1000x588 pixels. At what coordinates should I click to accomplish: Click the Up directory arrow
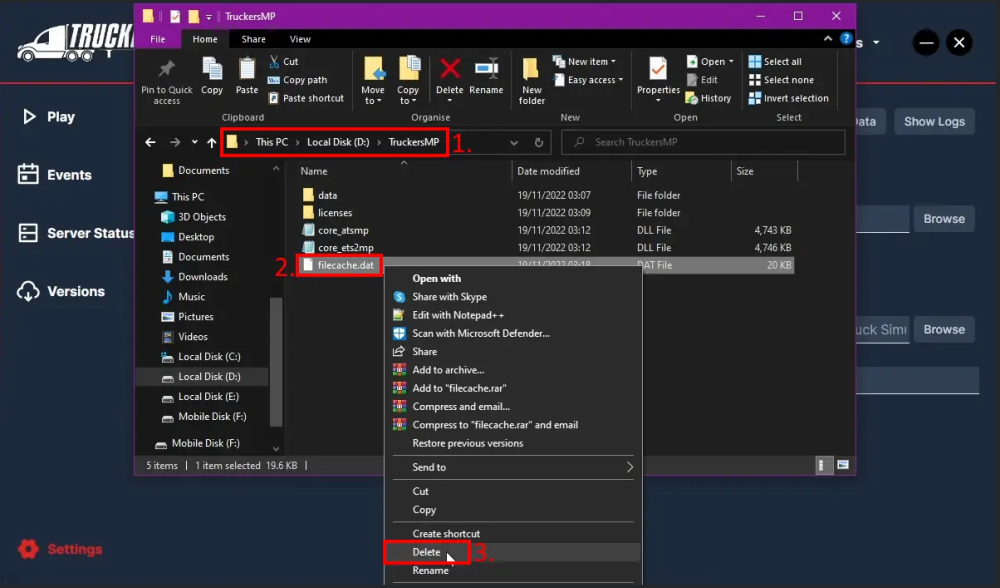click(211, 142)
